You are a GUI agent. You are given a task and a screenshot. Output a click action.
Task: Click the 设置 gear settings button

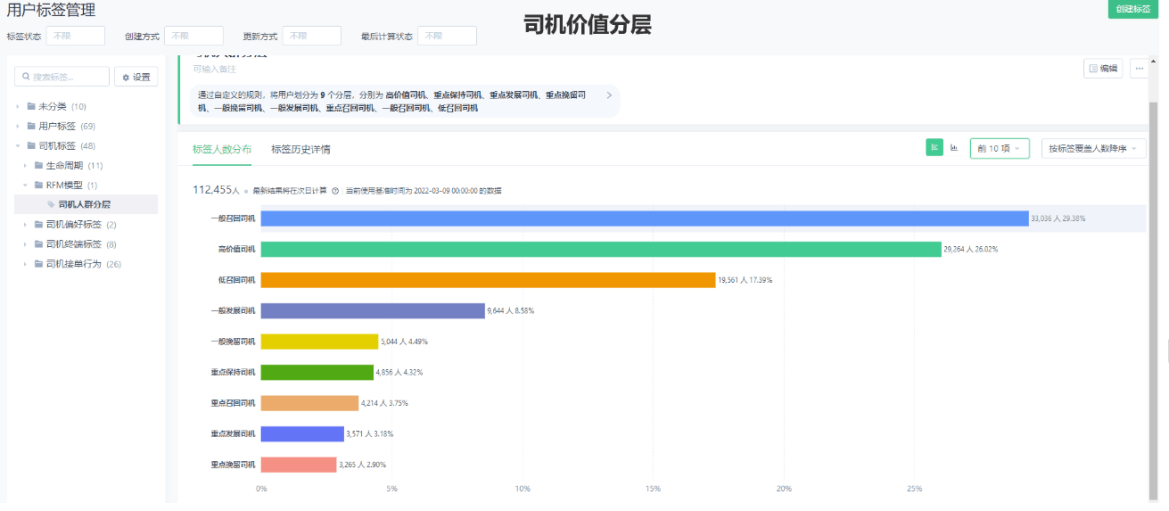136,77
